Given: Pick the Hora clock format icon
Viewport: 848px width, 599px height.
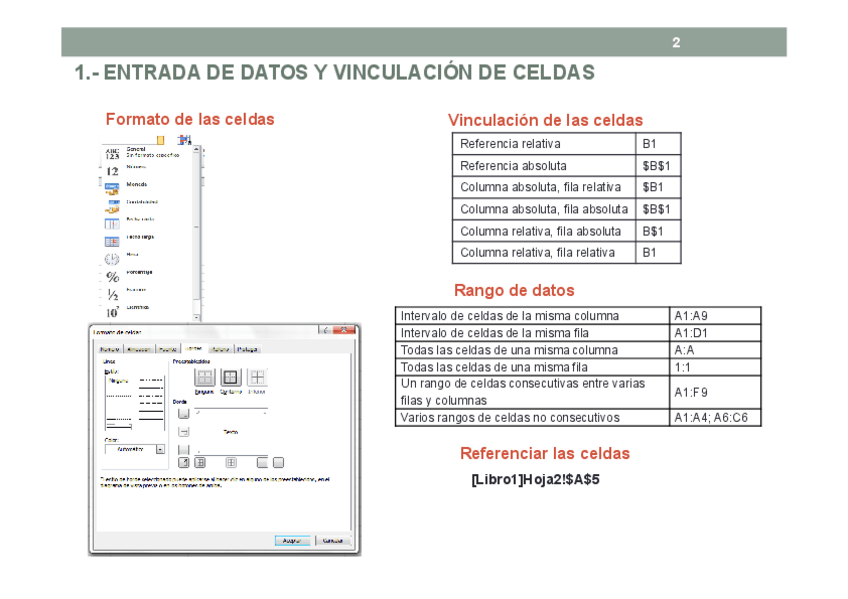Looking at the screenshot, I should coord(112,258).
